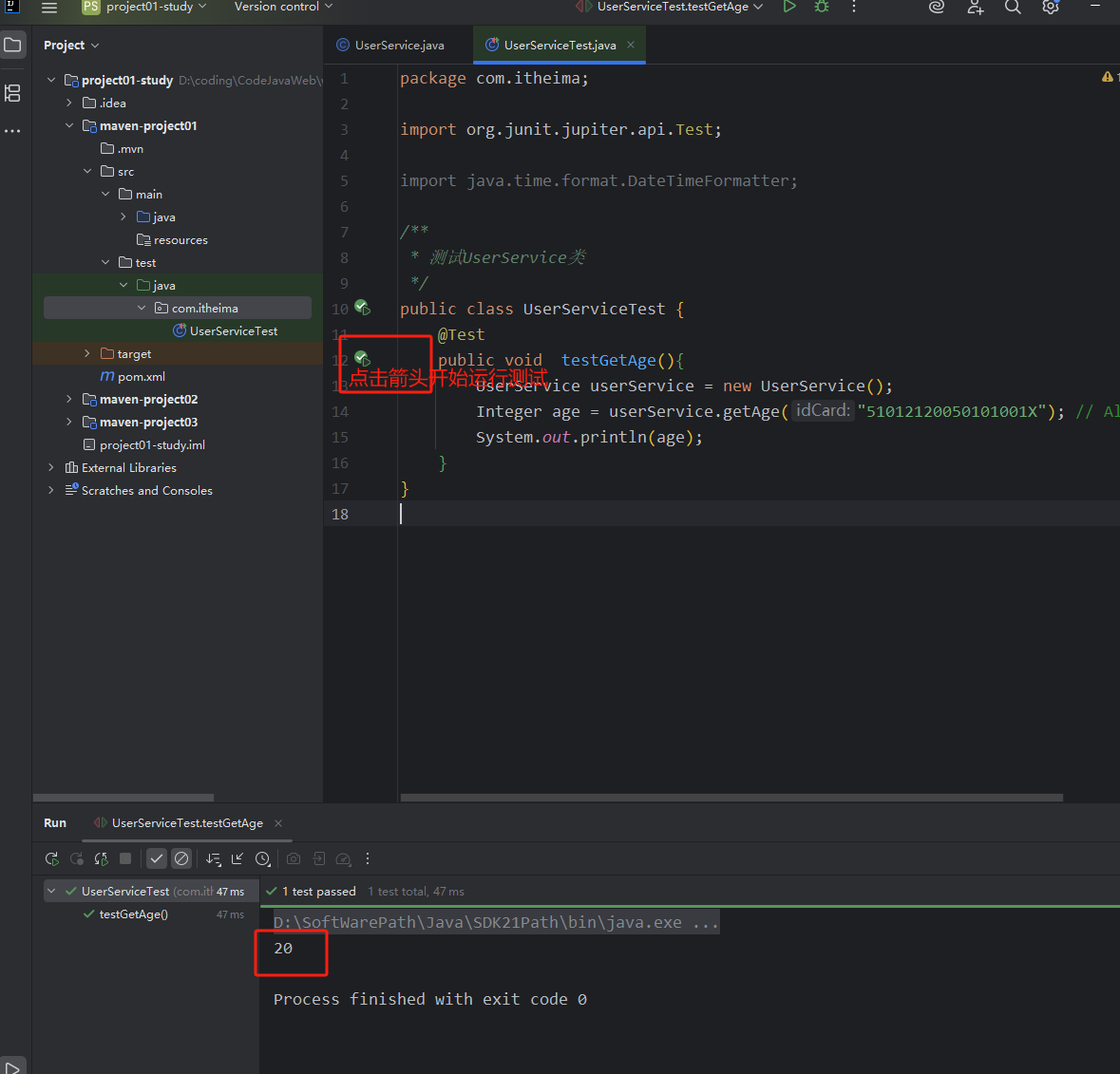This screenshot has width=1120, height=1074.
Task: Open IDE settings gear icon
Action: coord(1050,8)
